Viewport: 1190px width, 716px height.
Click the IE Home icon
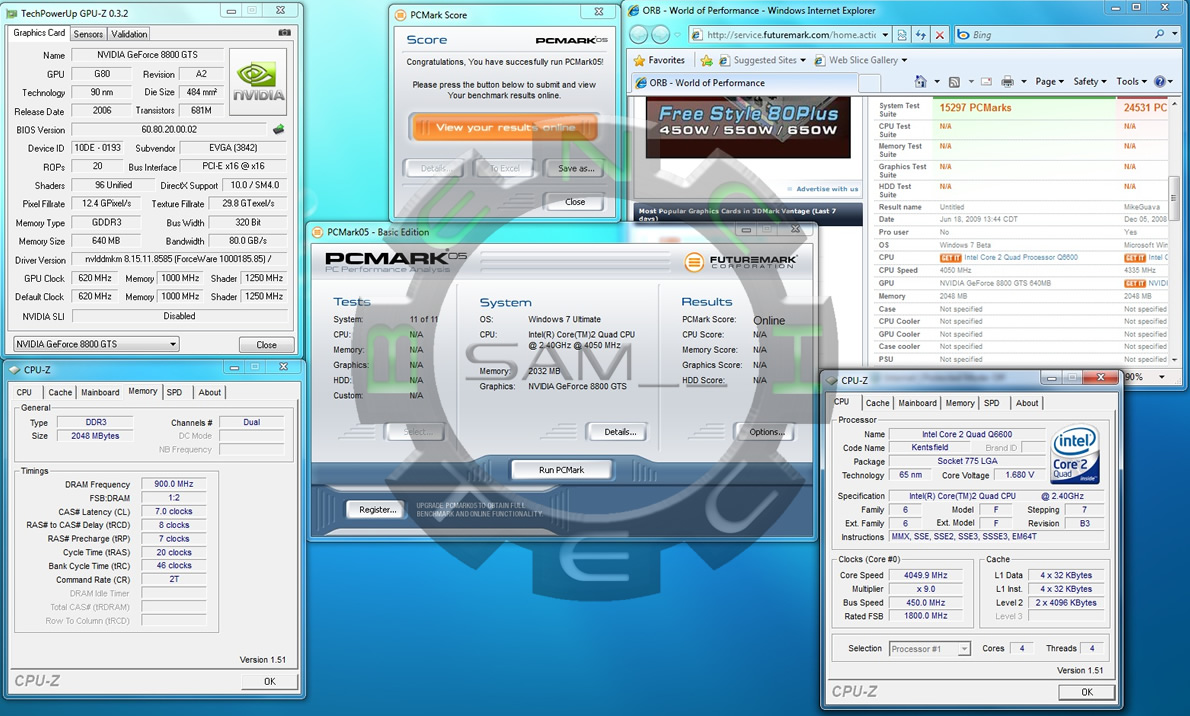(921, 81)
